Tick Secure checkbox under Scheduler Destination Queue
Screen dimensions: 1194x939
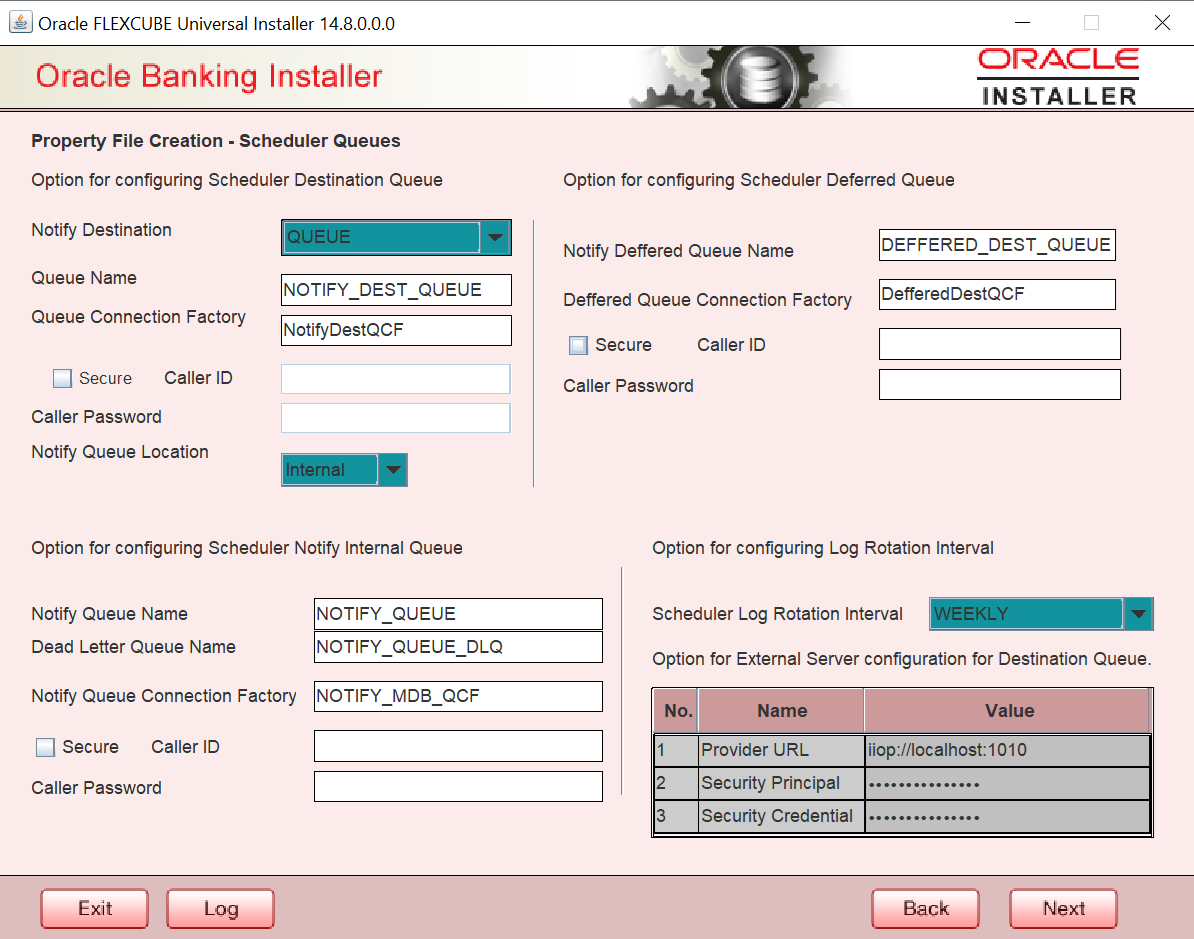click(x=62, y=378)
